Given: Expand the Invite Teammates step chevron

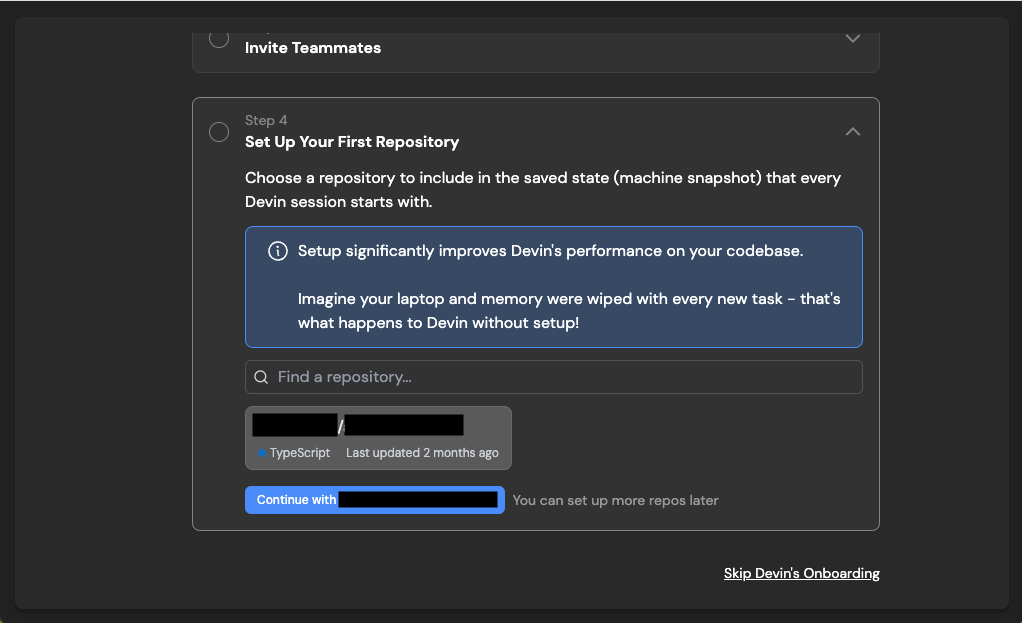Looking at the screenshot, I should pos(853,38).
